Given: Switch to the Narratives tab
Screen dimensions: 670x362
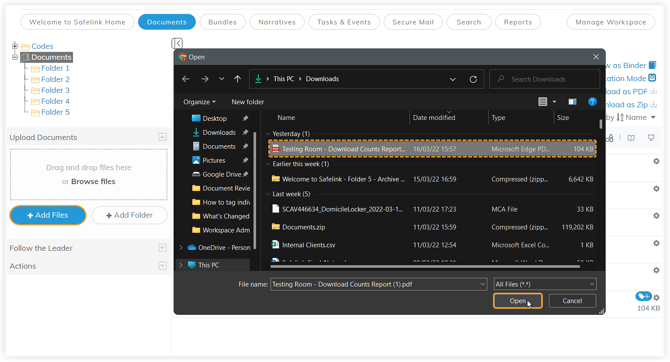Looking at the screenshot, I should (x=277, y=22).
